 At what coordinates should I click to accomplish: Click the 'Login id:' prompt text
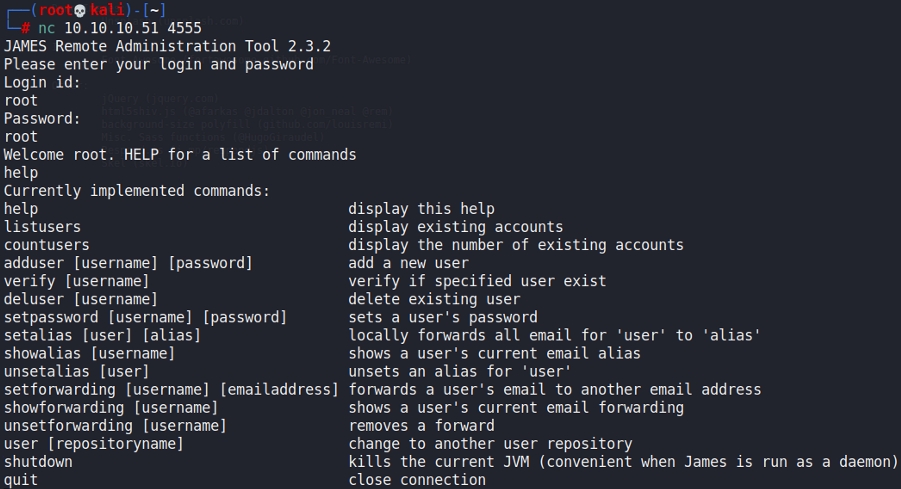tap(42, 82)
